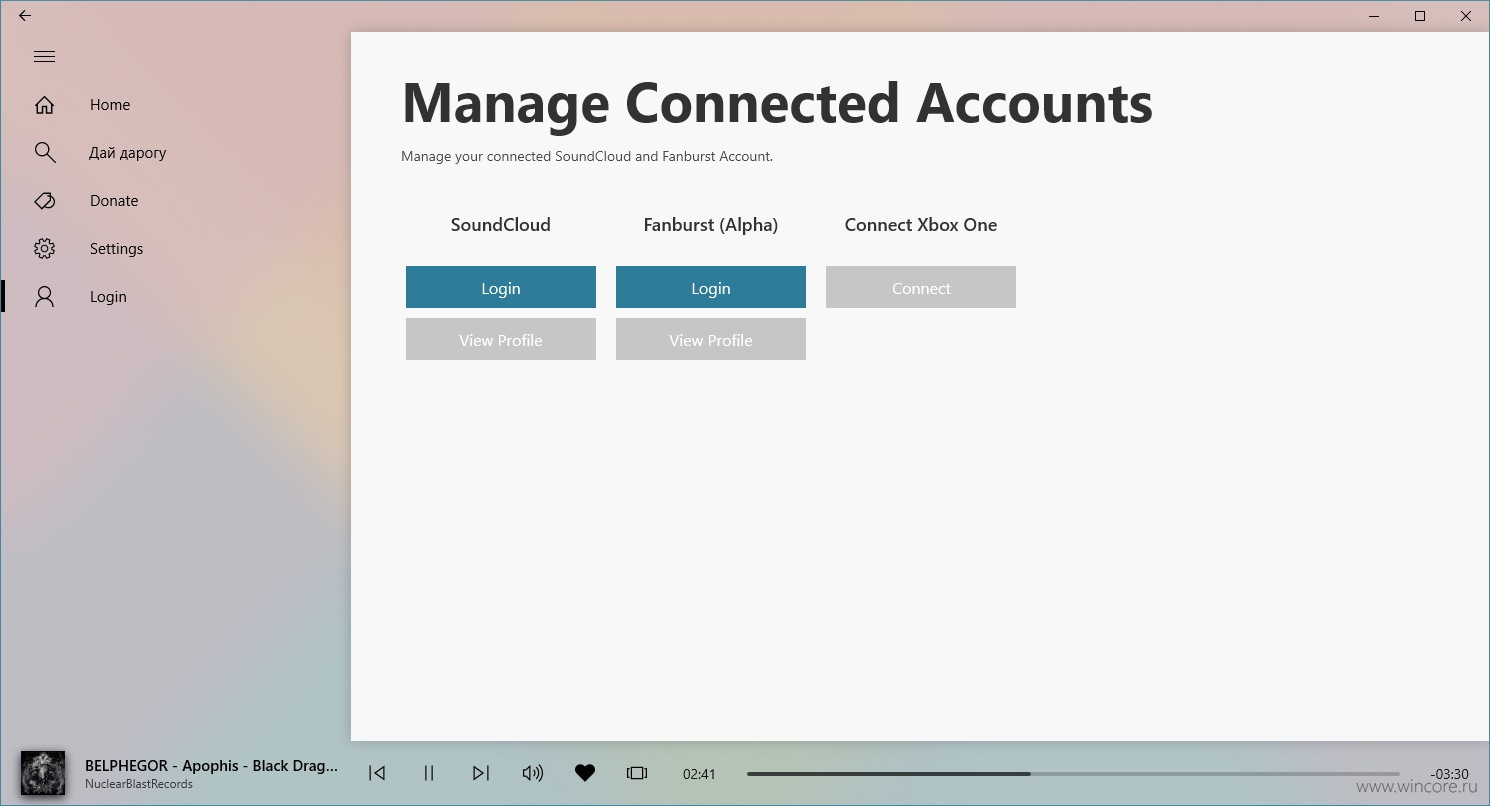Click the Manage Connected Accounts title

777,103
